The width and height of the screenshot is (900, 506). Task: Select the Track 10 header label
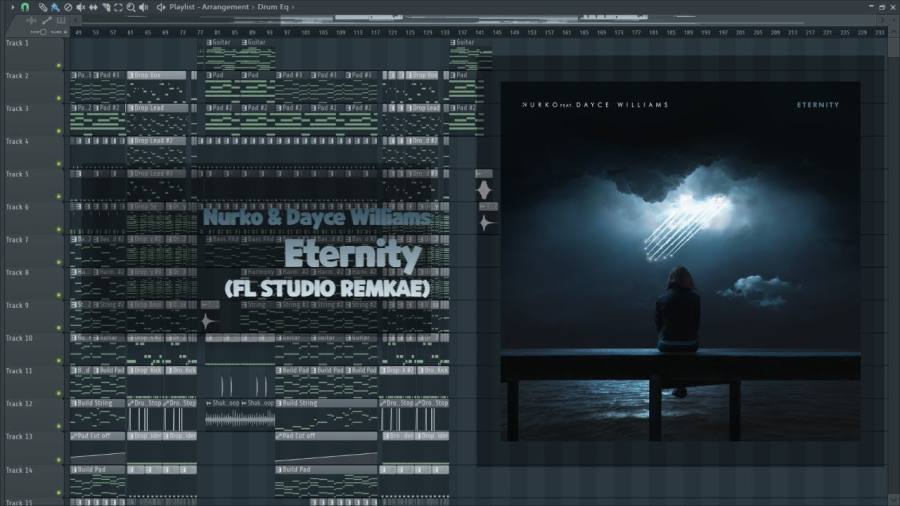pyautogui.click(x=19, y=338)
